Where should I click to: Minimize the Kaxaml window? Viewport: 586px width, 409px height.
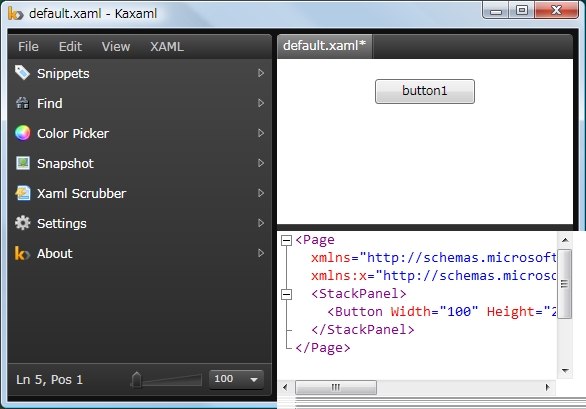click(496, 10)
